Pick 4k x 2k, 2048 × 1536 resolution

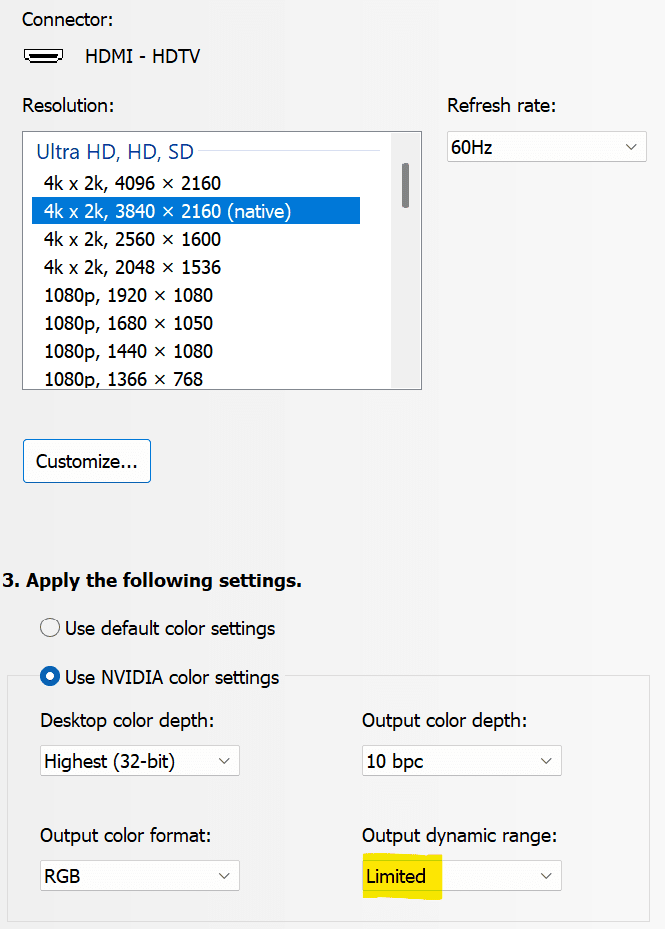click(x=132, y=267)
